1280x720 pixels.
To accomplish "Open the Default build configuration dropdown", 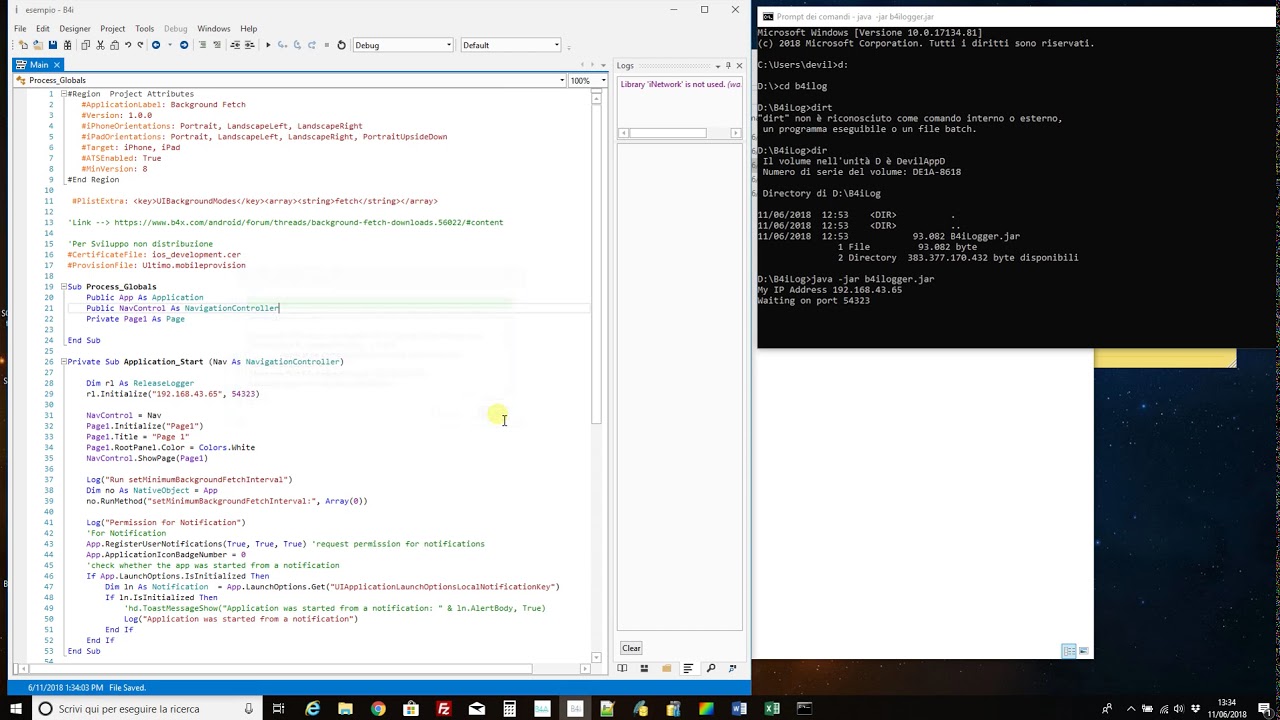I will (x=511, y=45).
